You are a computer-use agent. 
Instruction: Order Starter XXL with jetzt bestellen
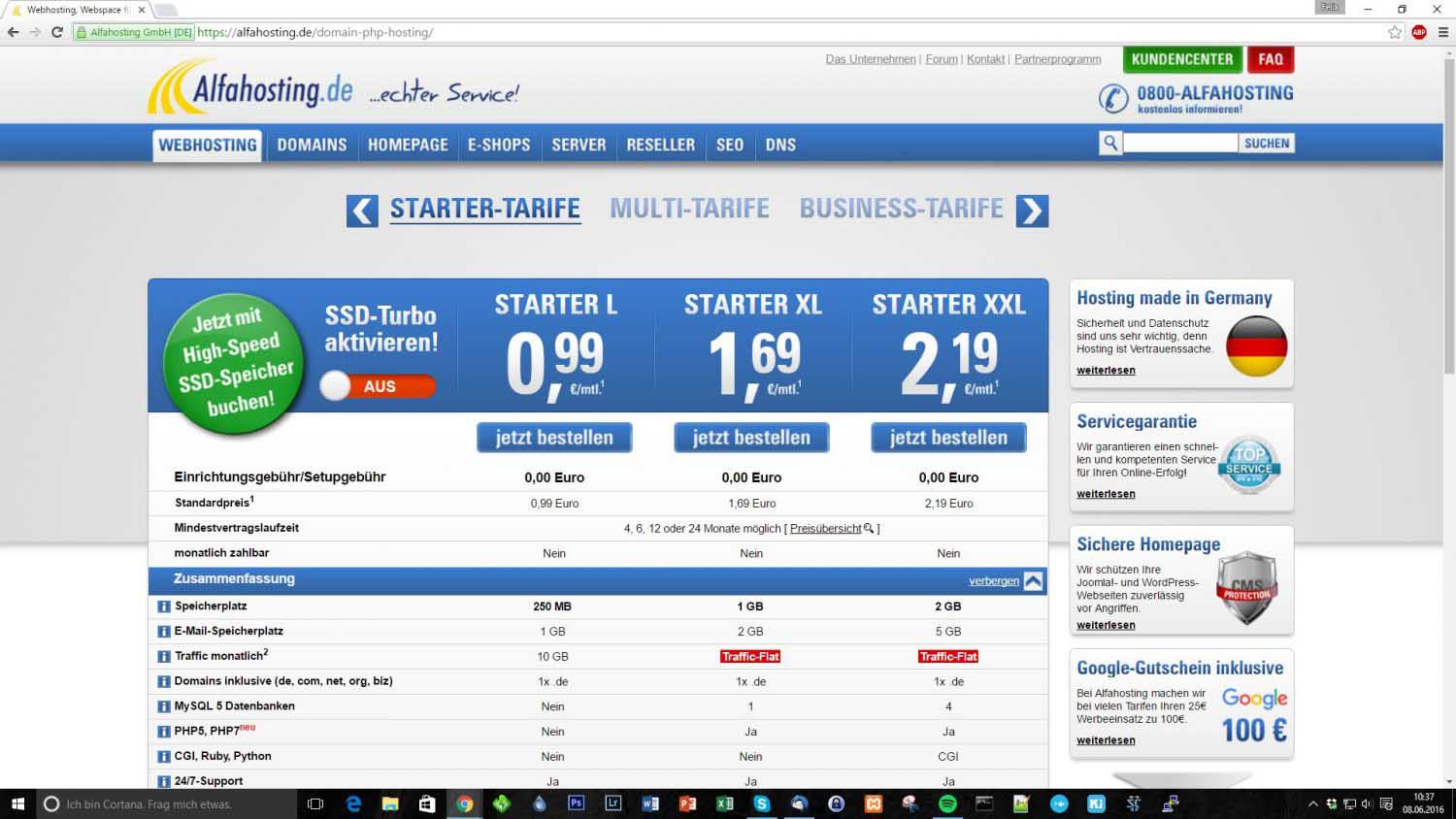tap(948, 438)
